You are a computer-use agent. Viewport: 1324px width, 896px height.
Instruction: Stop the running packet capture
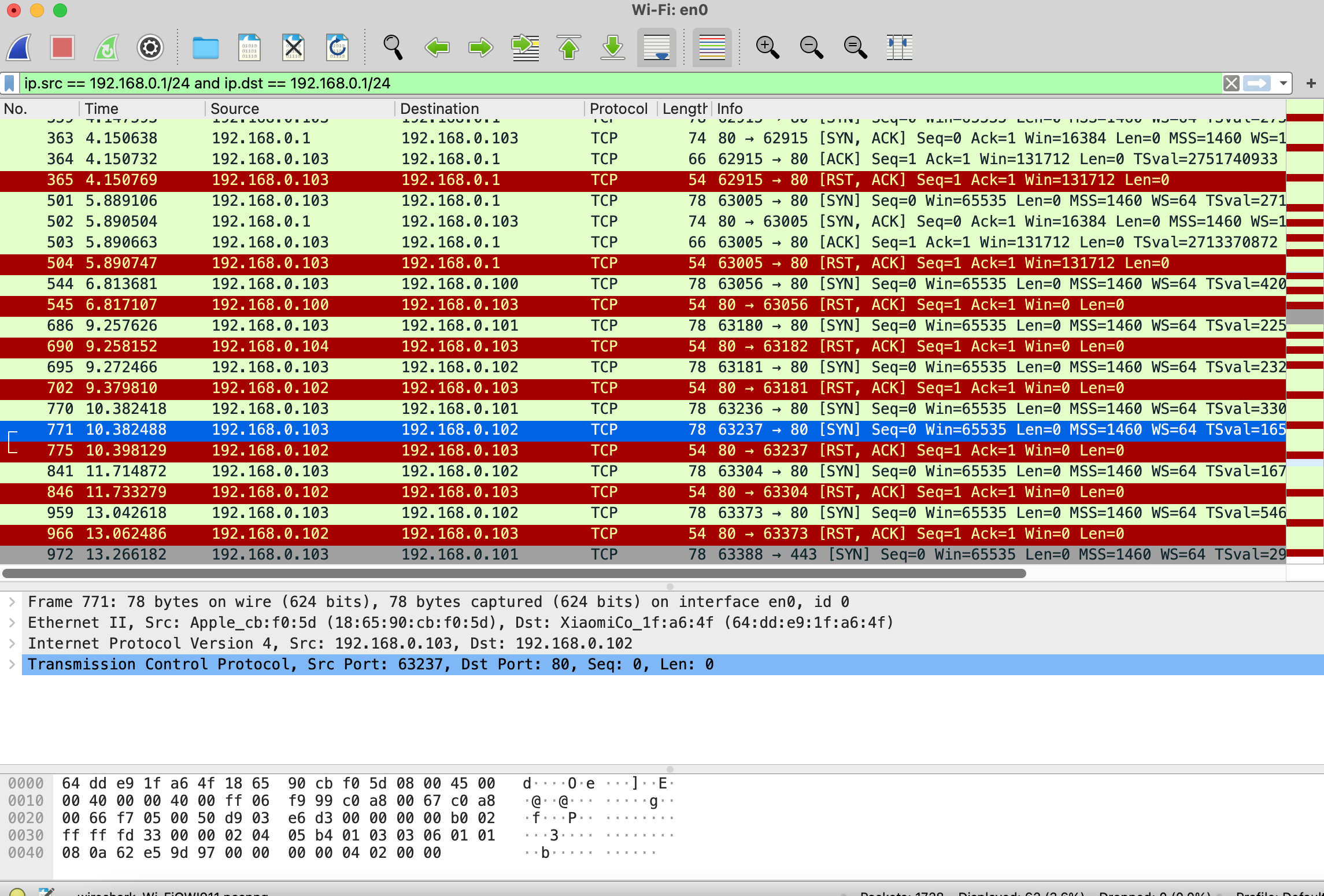coord(62,47)
